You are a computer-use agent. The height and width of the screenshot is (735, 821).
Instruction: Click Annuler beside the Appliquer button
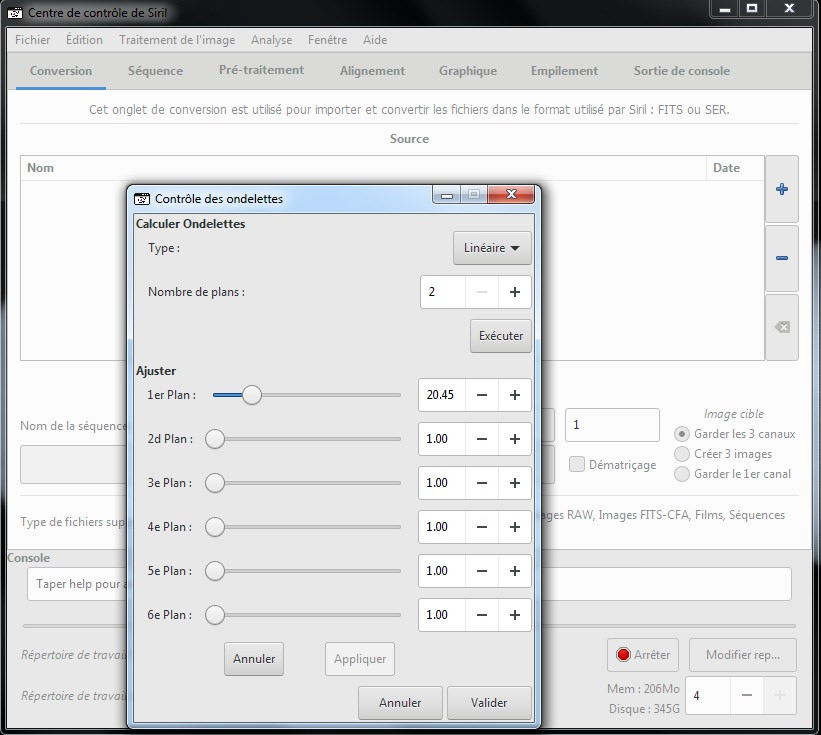[x=254, y=659]
